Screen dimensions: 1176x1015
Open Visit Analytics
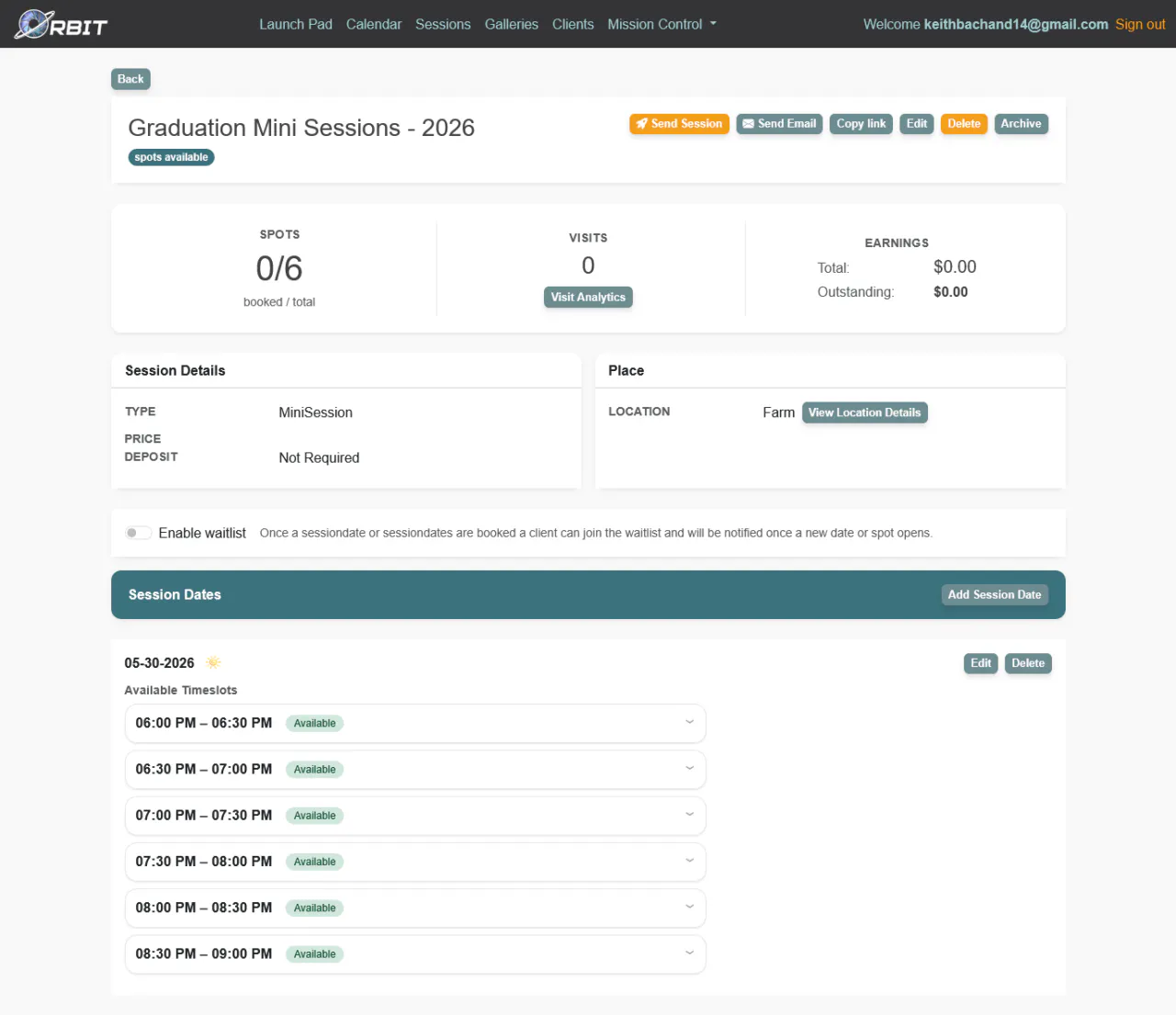coord(588,297)
